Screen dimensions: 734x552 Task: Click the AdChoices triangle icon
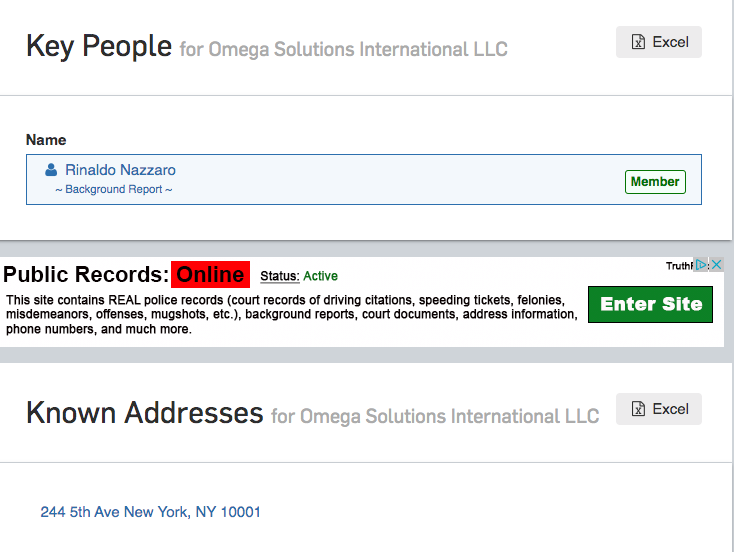[701, 265]
